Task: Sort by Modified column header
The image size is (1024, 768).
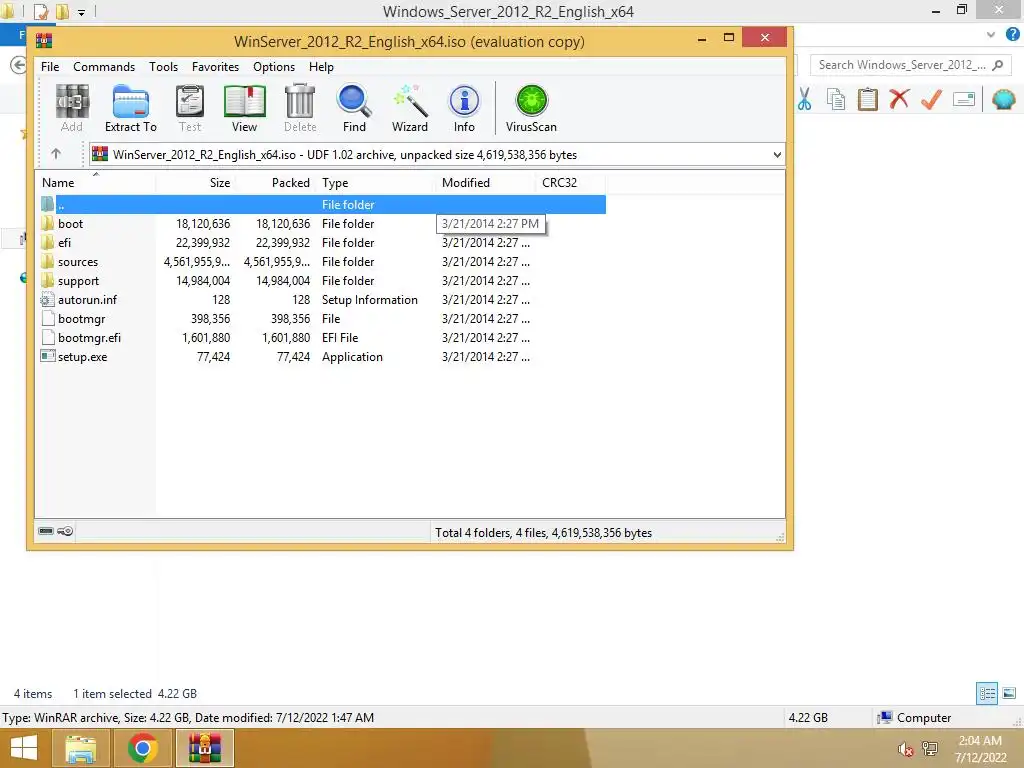Action: click(x=485, y=183)
